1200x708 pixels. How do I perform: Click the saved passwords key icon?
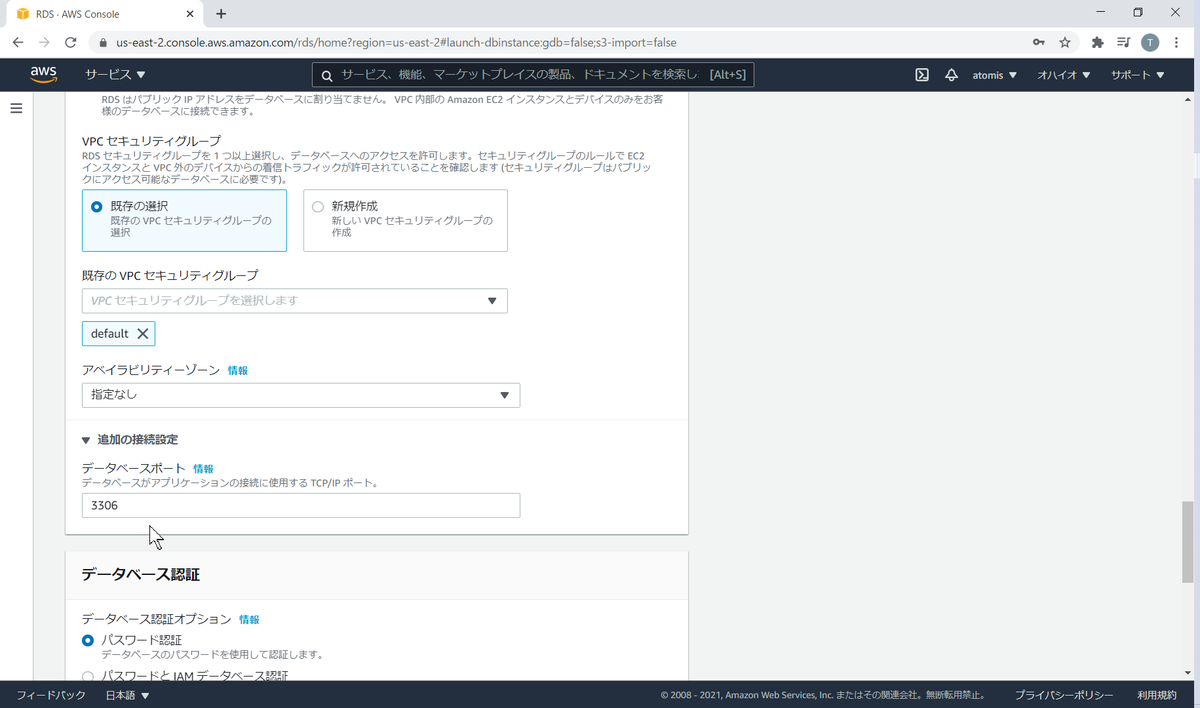[x=1039, y=43]
